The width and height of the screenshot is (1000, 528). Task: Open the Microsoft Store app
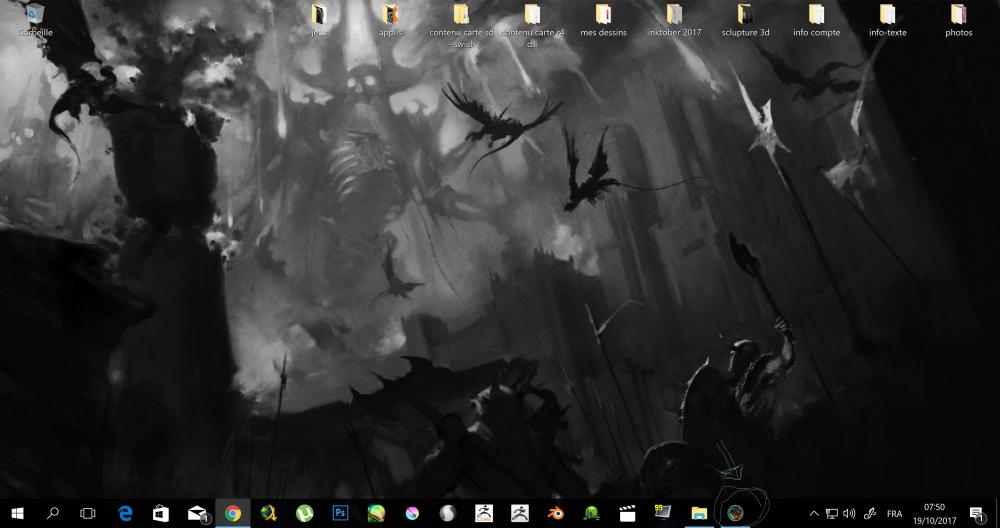pyautogui.click(x=161, y=513)
